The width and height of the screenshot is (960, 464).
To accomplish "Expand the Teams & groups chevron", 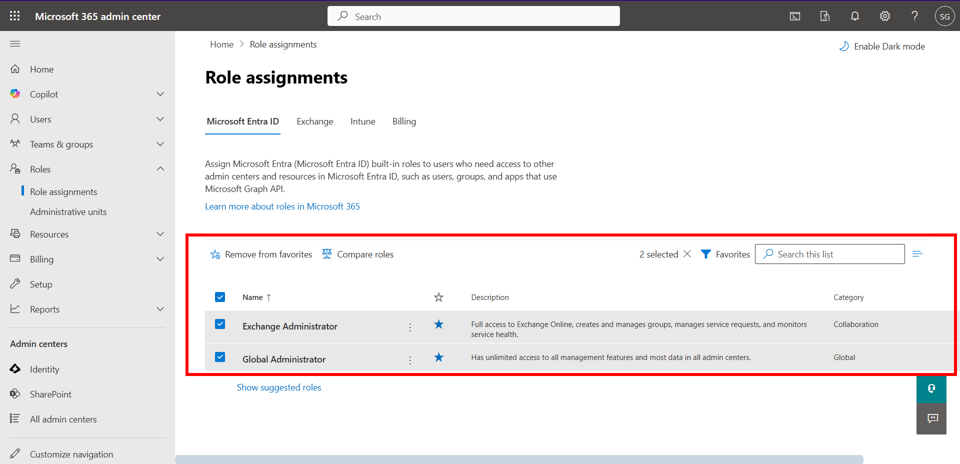I will click(160, 144).
